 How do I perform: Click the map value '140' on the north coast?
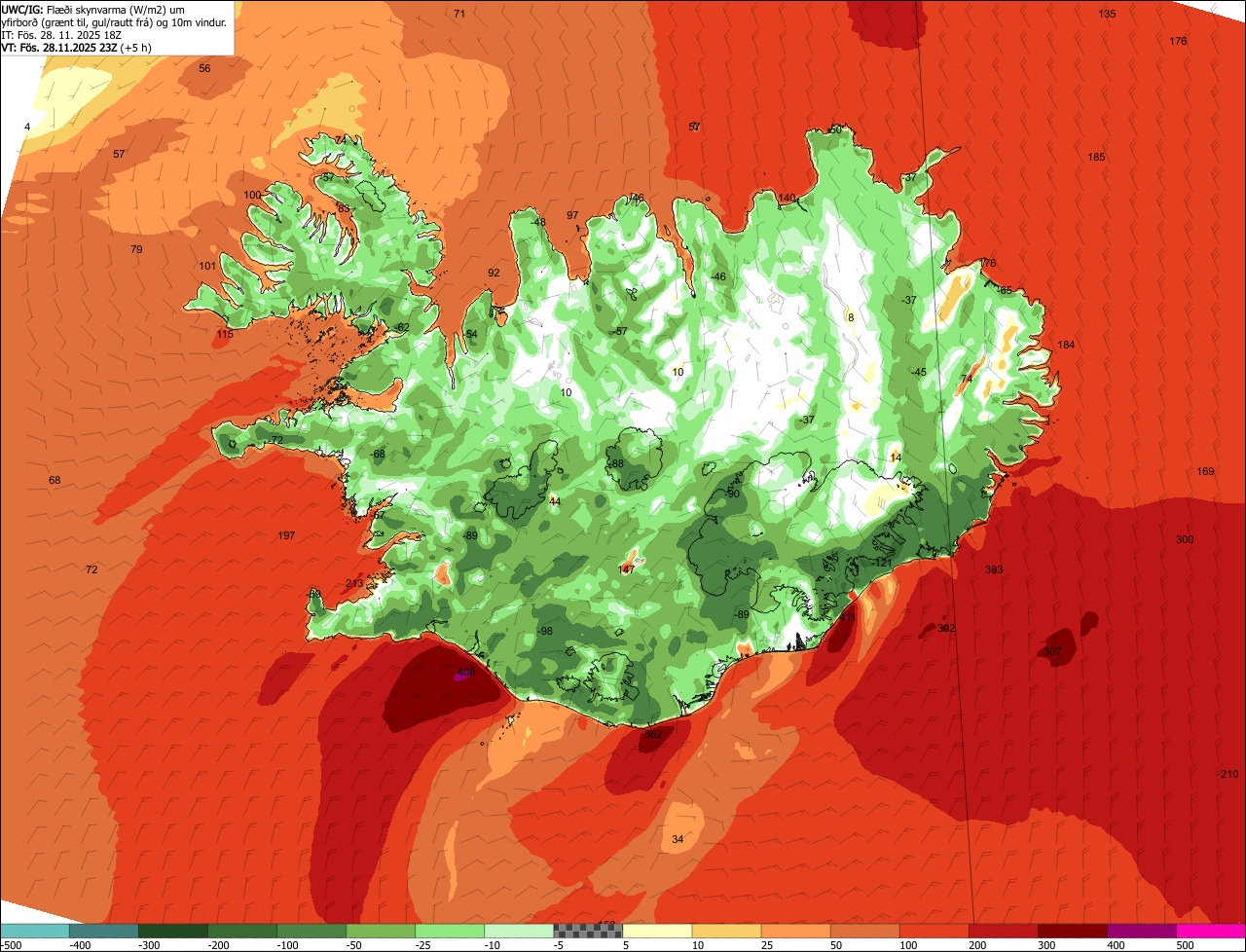pyautogui.click(x=787, y=198)
